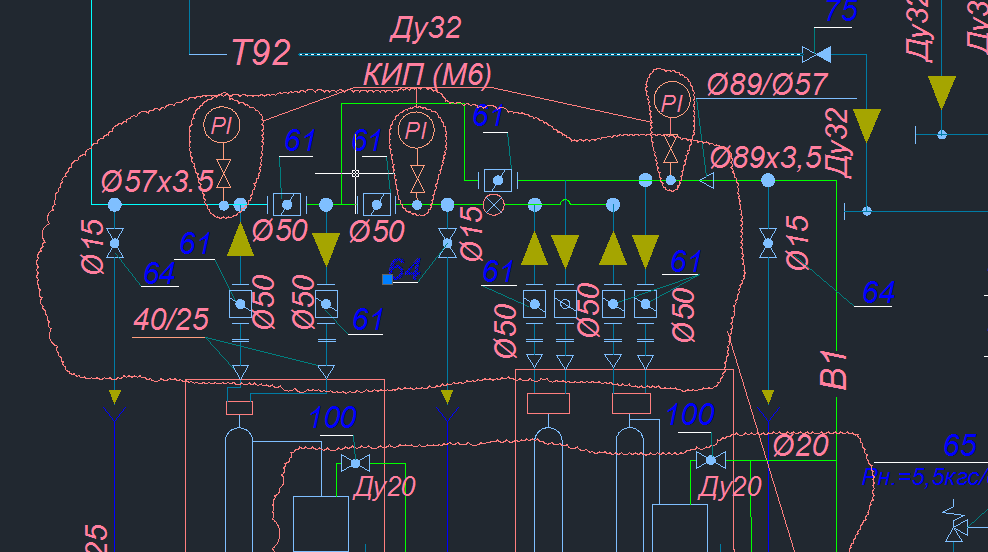Viewport: 988px width, 552px height.
Task: Click the PI gauge left of Ø89/Ø57
Action: [x=672, y=101]
